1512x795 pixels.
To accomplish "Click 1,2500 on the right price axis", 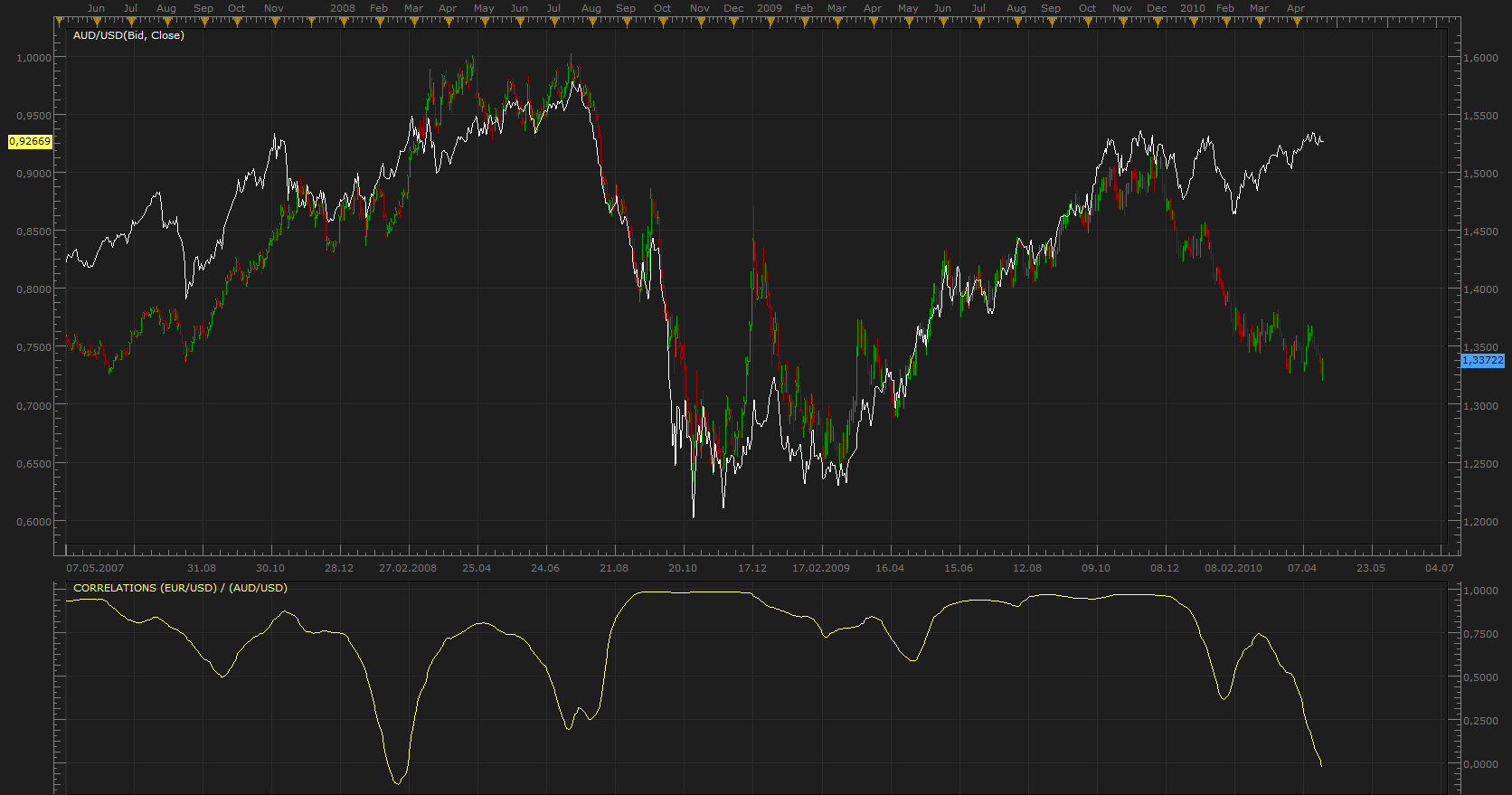I will point(1481,464).
